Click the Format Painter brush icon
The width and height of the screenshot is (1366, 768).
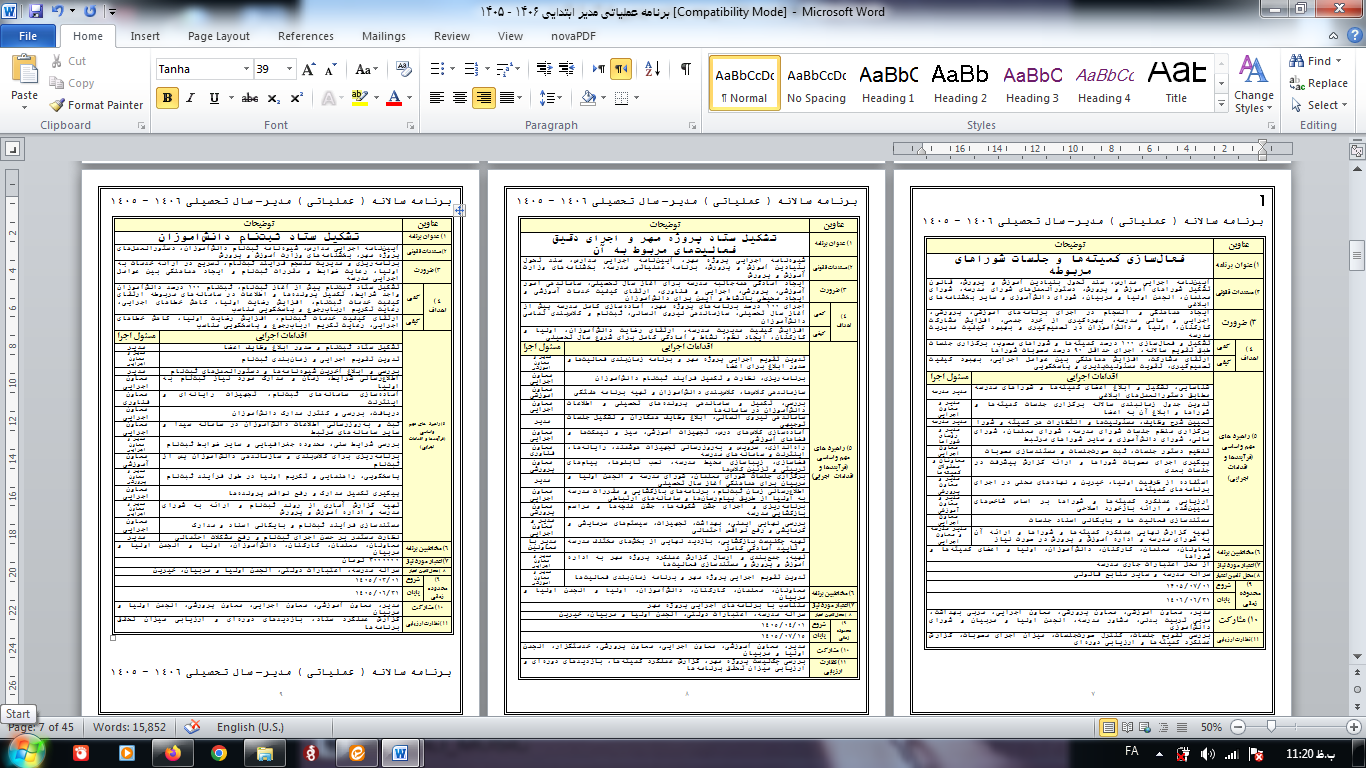coord(56,105)
